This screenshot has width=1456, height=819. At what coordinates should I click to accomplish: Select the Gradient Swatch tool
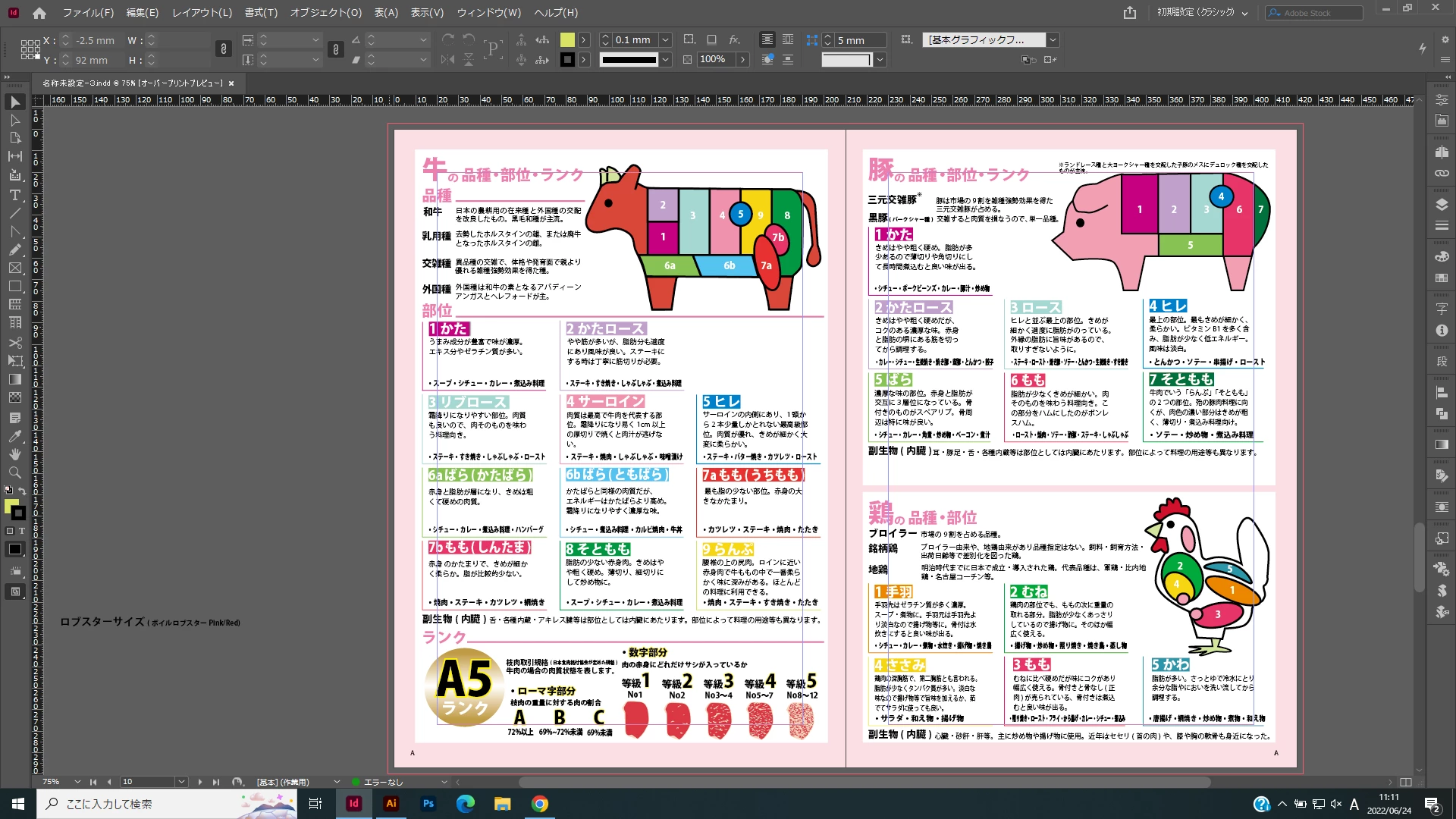(15, 379)
